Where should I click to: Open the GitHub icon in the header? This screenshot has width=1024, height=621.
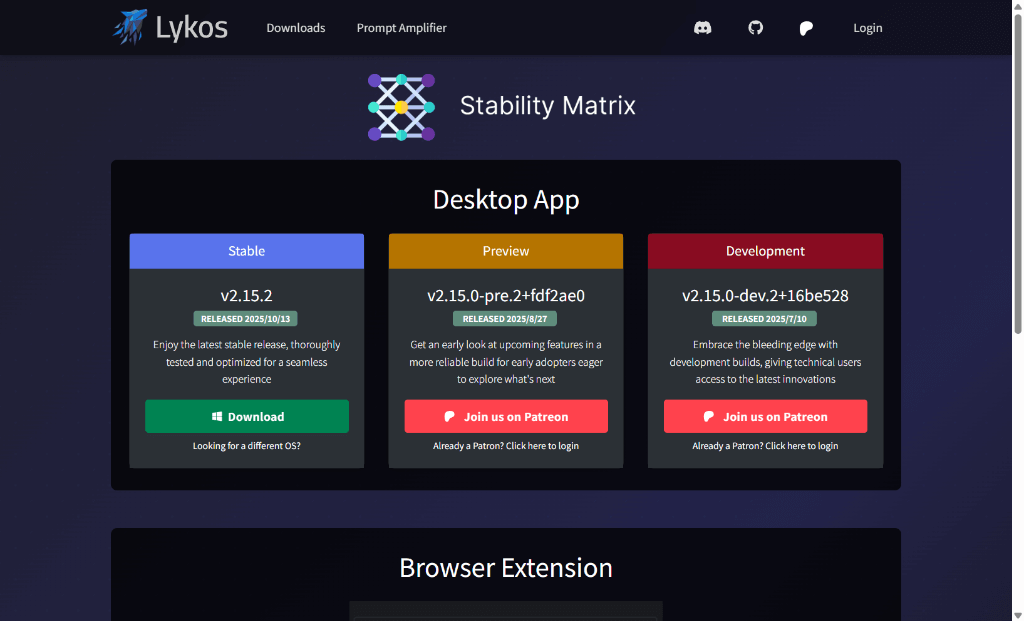(x=756, y=28)
